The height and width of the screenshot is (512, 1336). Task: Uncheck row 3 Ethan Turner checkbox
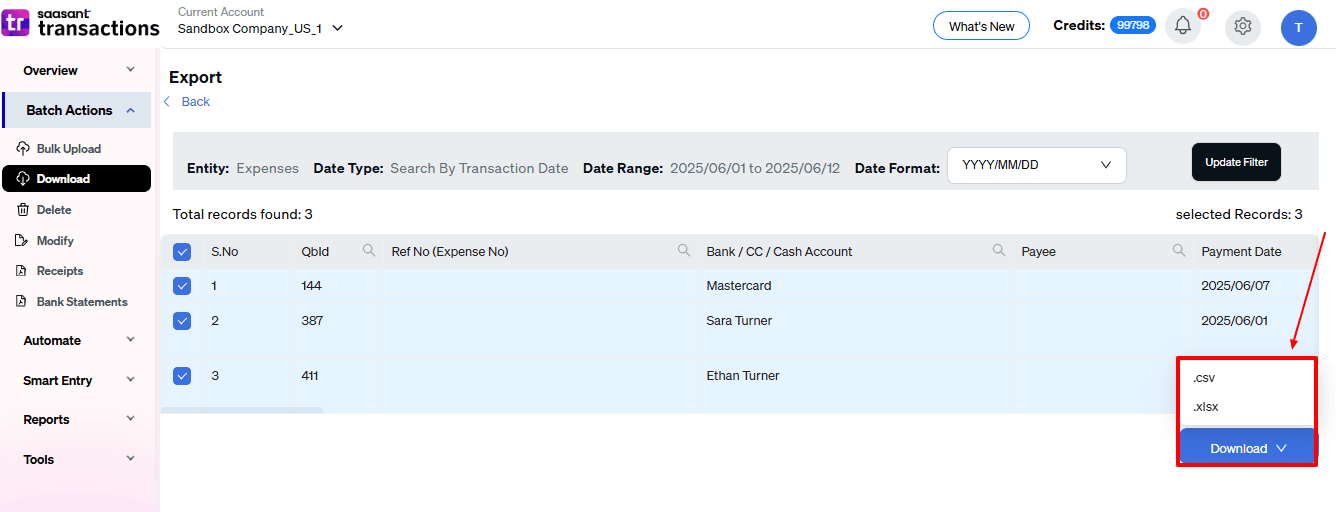click(x=182, y=376)
